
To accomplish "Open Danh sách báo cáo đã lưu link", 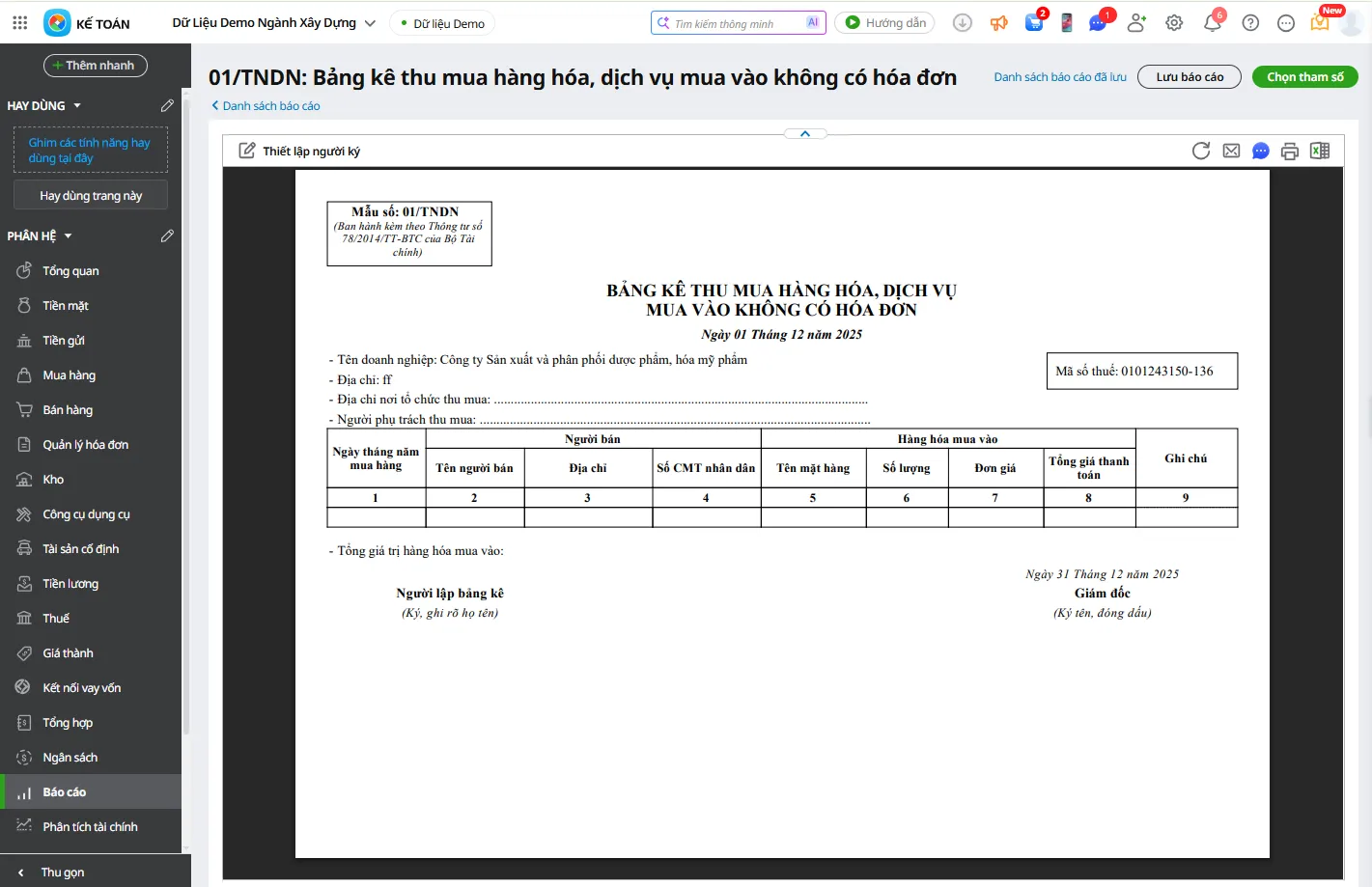I will tap(1059, 76).
